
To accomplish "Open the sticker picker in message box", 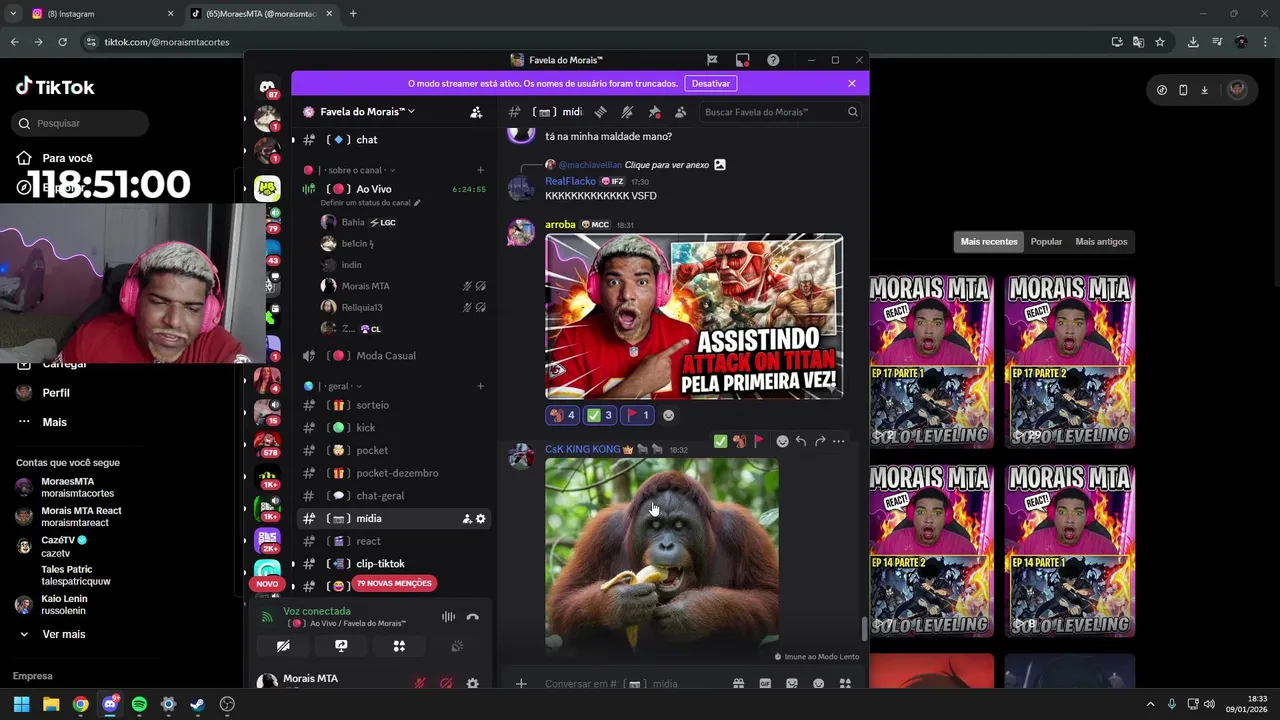I will coord(792,684).
